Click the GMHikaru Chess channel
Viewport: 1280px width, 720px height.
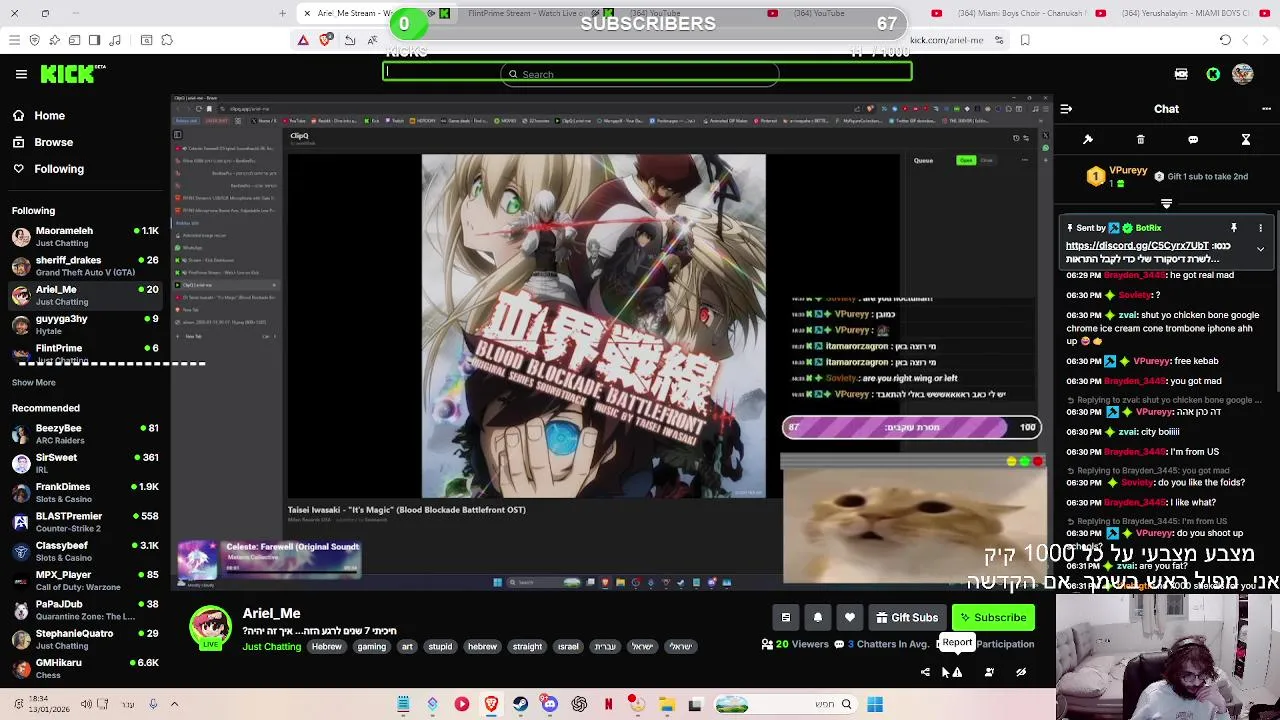pyautogui.click(x=85, y=669)
